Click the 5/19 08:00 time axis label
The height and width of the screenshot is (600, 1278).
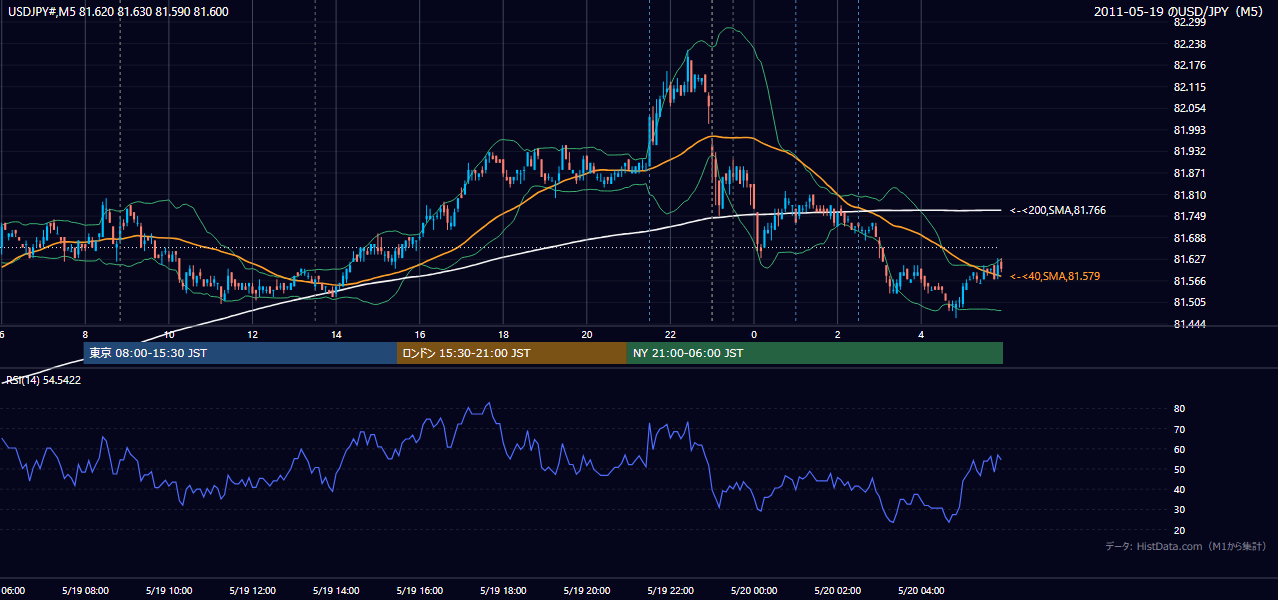pos(84,590)
